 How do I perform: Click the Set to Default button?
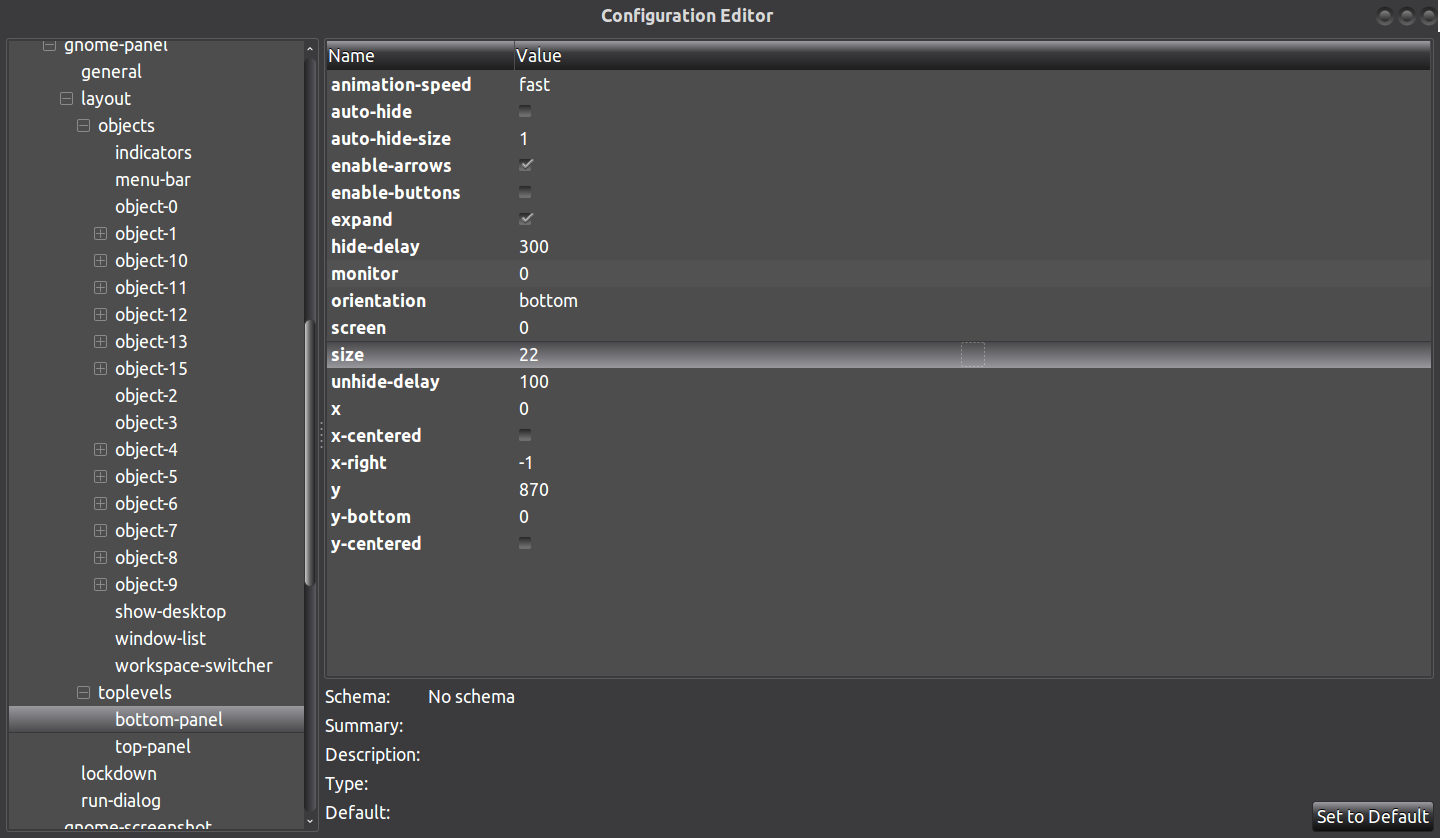click(1372, 816)
